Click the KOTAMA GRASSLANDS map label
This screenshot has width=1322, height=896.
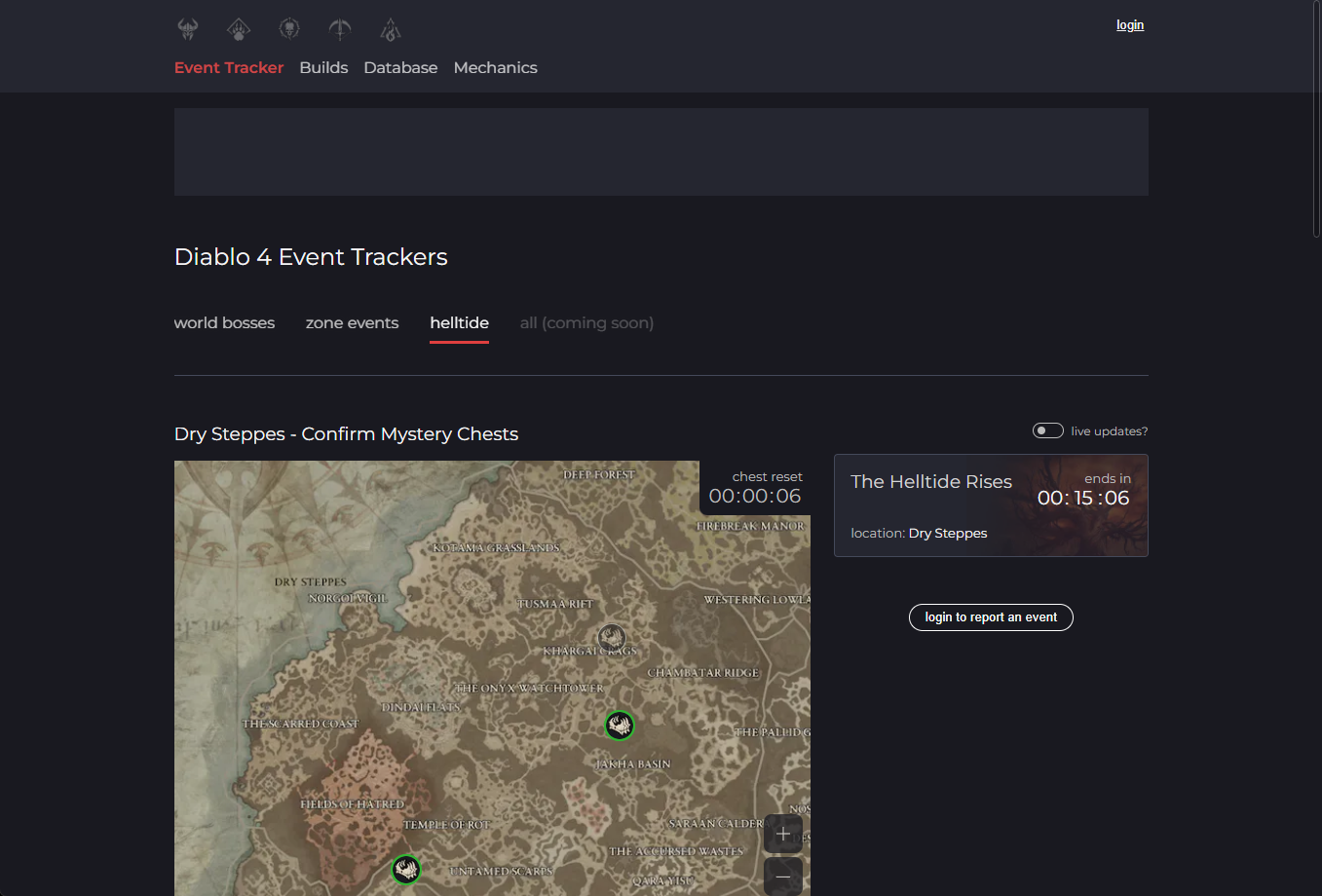click(x=496, y=547)
